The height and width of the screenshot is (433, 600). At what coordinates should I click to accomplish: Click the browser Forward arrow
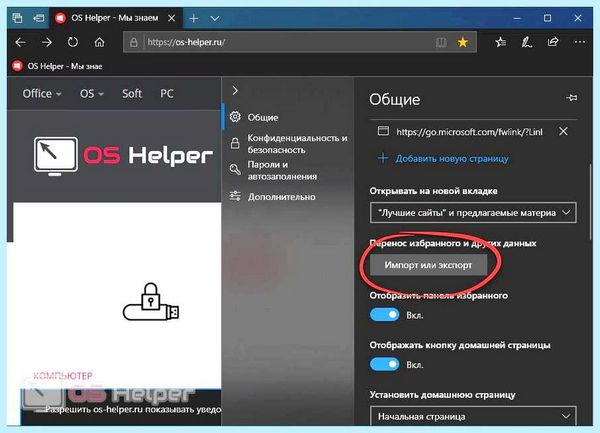[x=47, y=42]
